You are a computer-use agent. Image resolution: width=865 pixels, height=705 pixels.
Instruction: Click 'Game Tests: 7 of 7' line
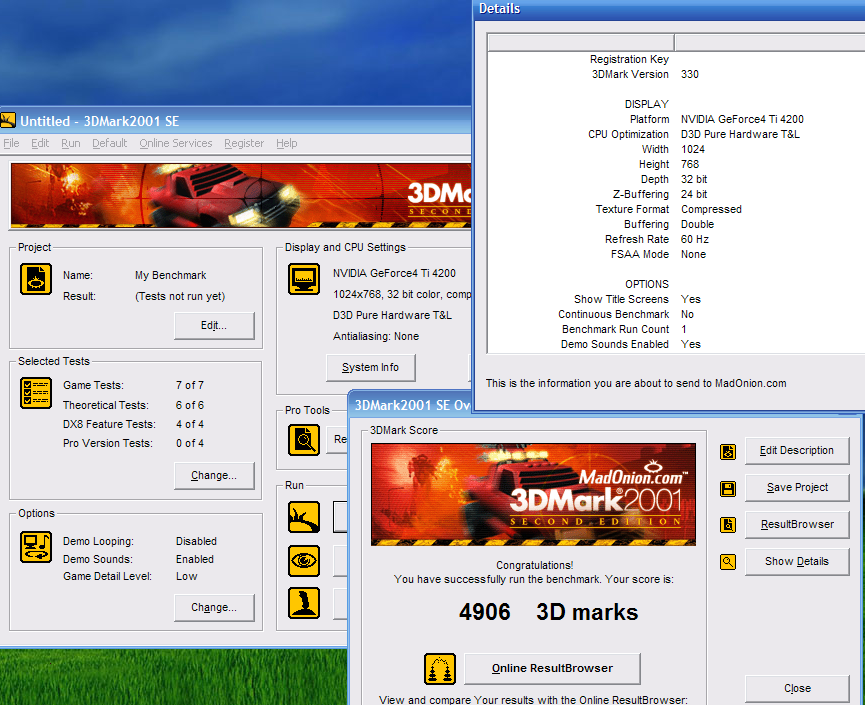134,385
